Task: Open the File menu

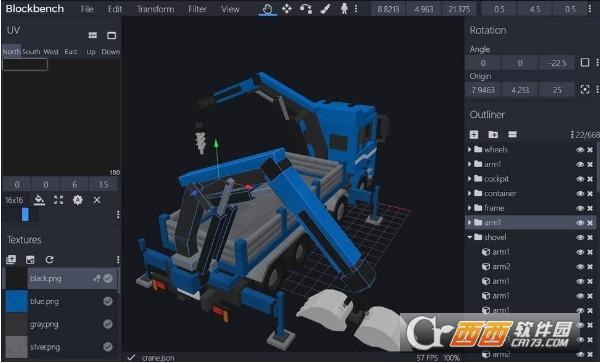Action: [87, 9]
